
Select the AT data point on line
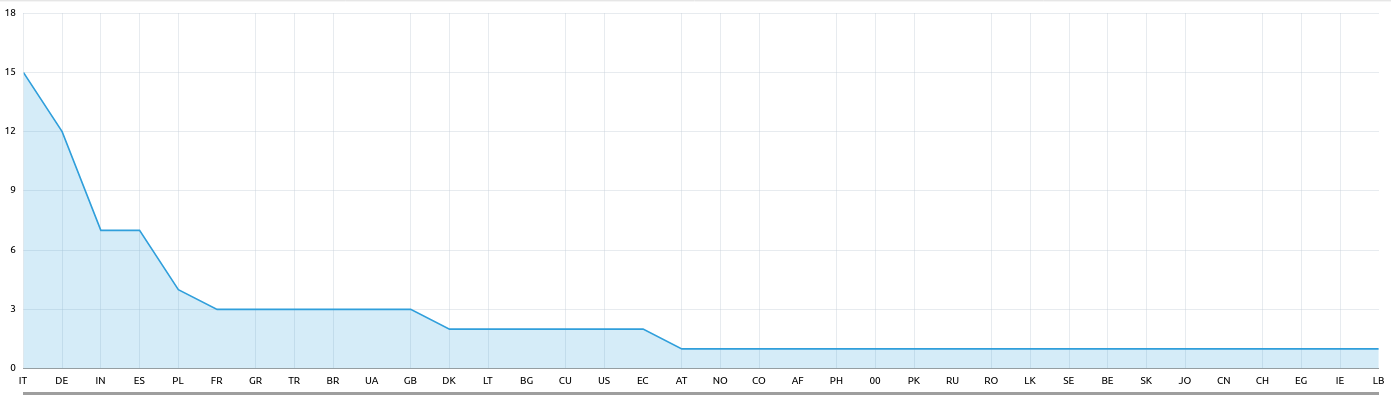681,349
